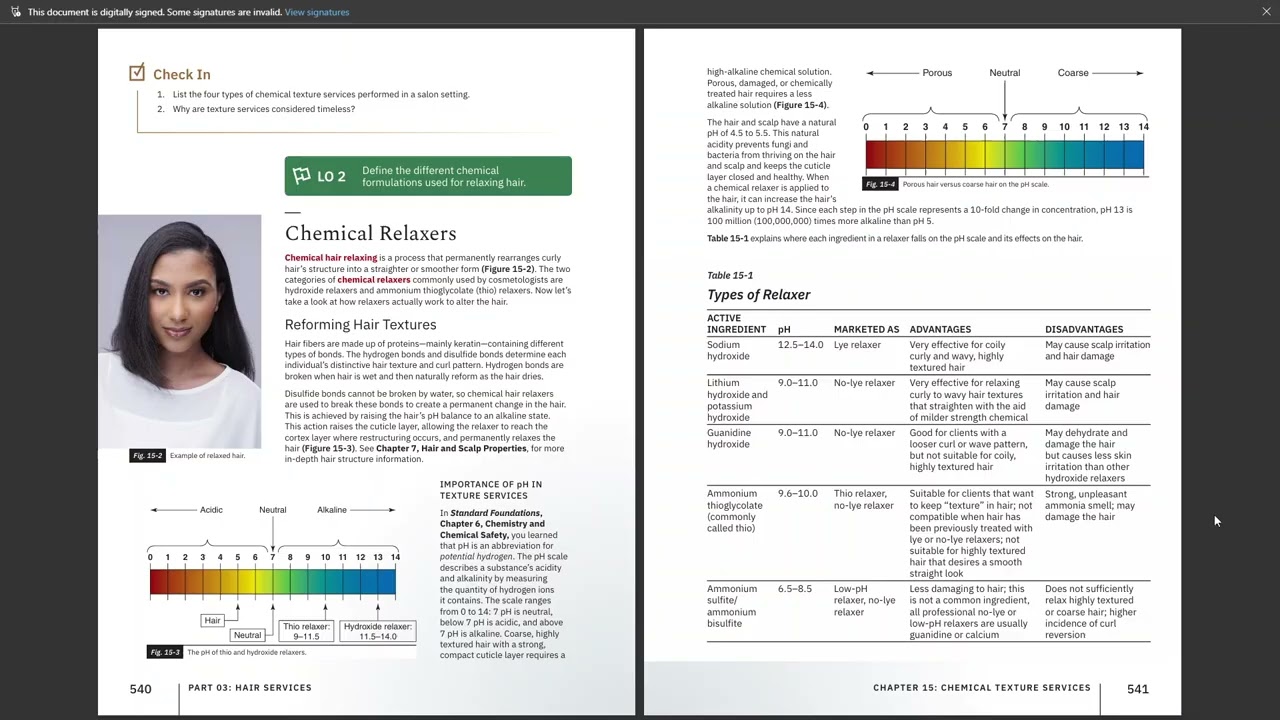Click the 'MARKETED AS' column header
Image resolution: width=1280 pixels, height=720 pixels.
867,329
